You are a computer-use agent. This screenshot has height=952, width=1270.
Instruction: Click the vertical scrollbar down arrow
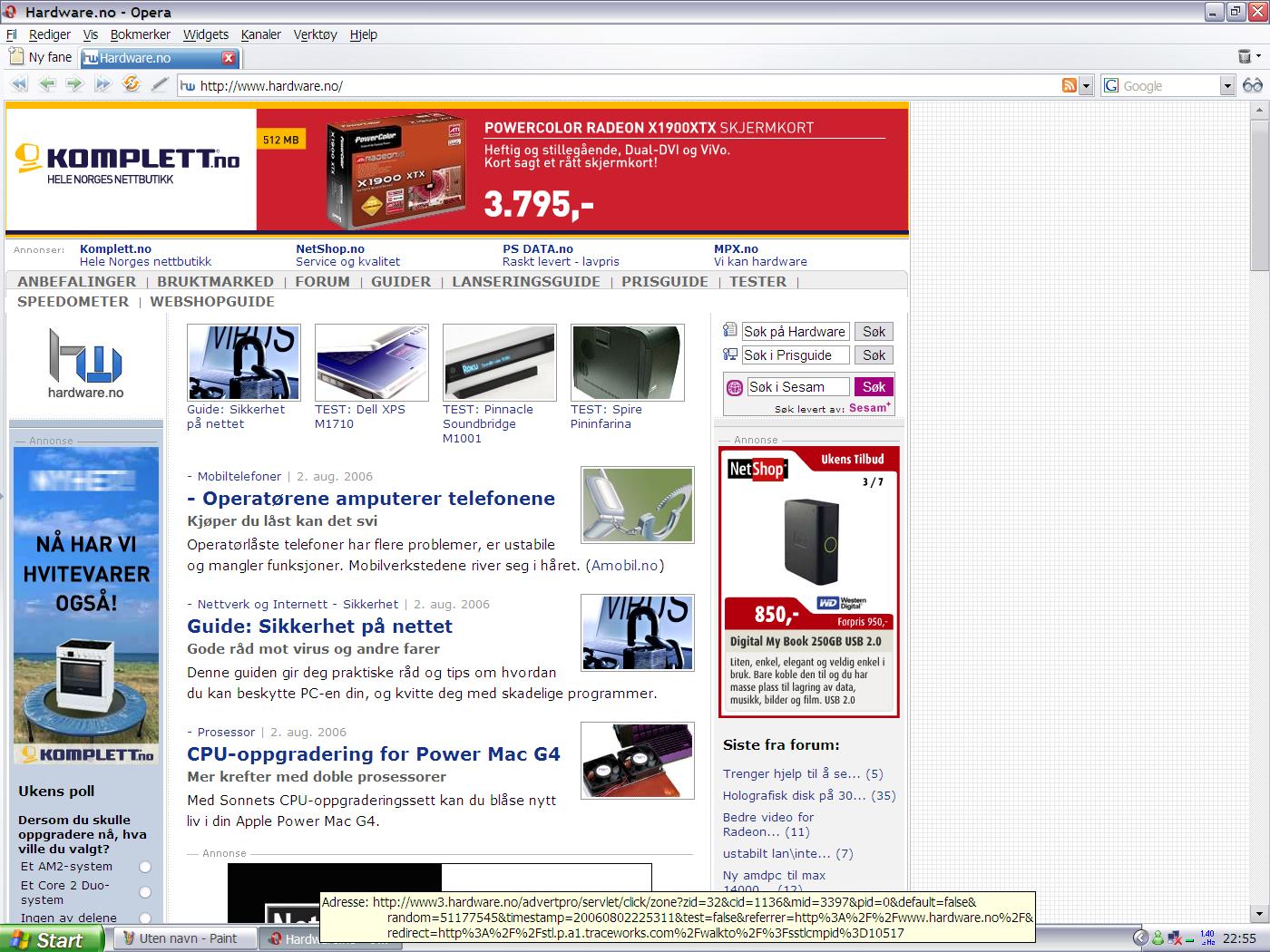pos(1259,913)
